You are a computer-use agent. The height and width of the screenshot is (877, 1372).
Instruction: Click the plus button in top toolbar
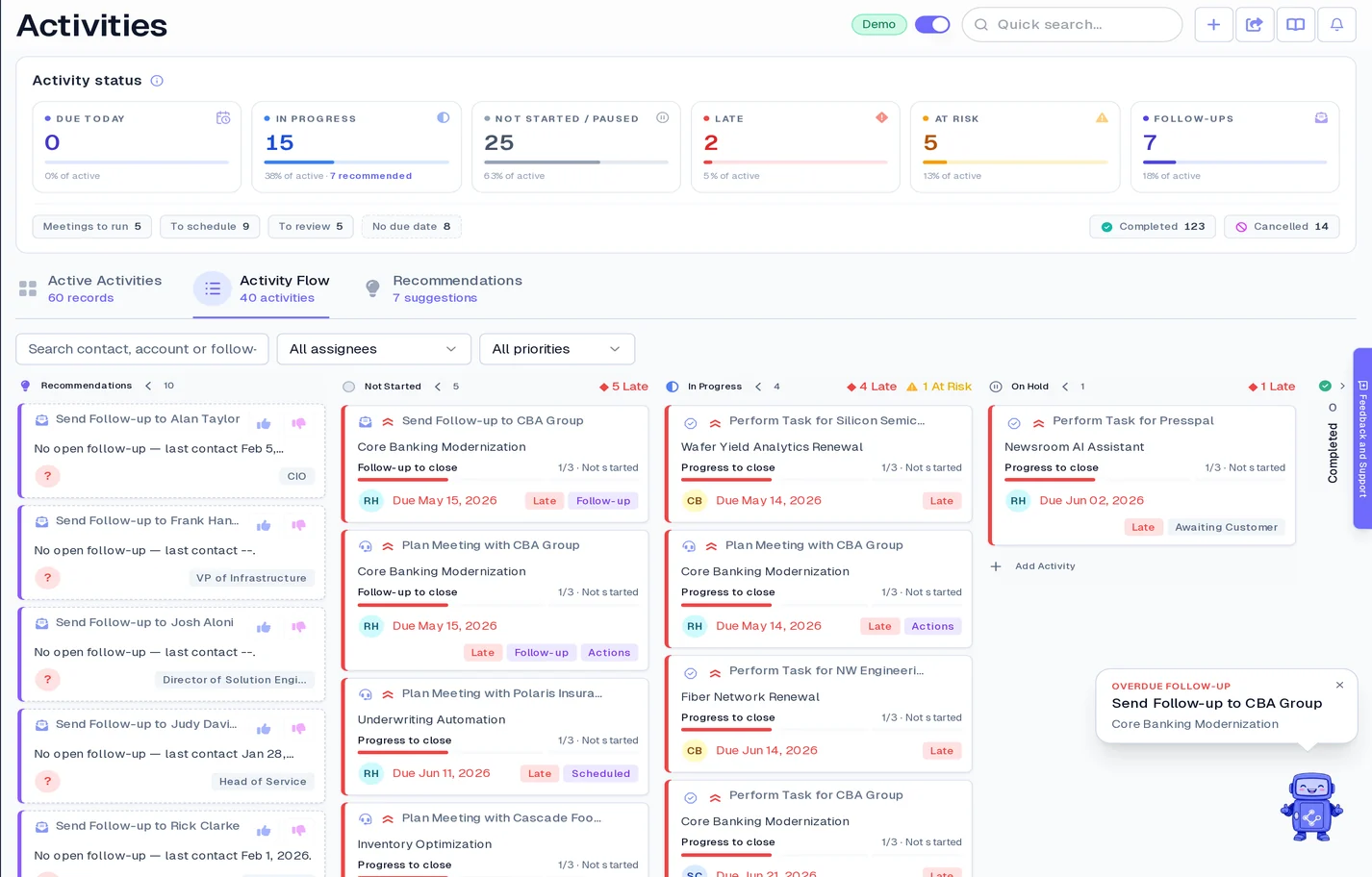tap(1213, 25)
